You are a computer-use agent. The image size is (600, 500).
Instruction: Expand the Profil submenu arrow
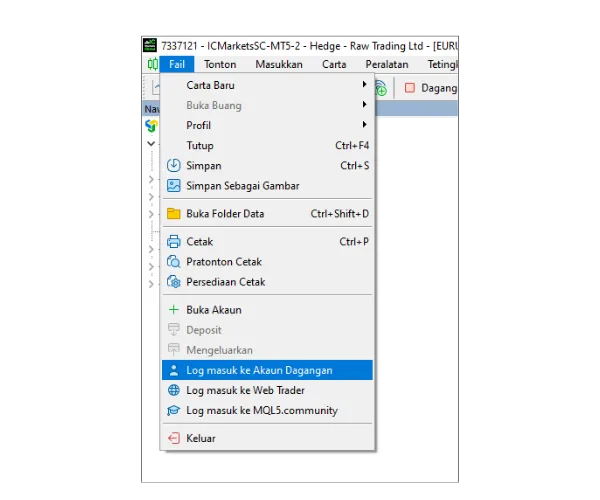[x=364, y=126]
